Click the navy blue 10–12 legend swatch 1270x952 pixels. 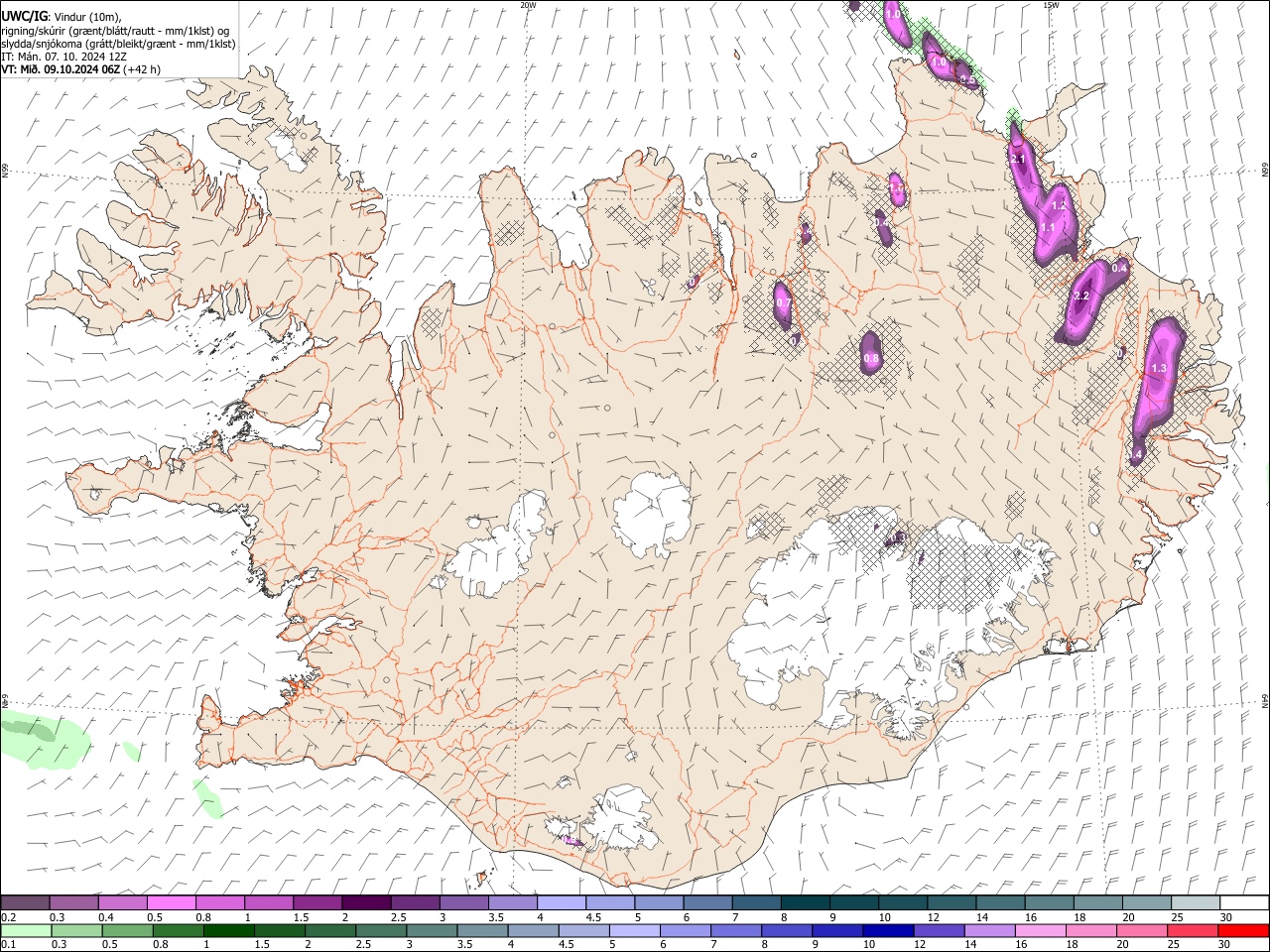coord(887,931)
